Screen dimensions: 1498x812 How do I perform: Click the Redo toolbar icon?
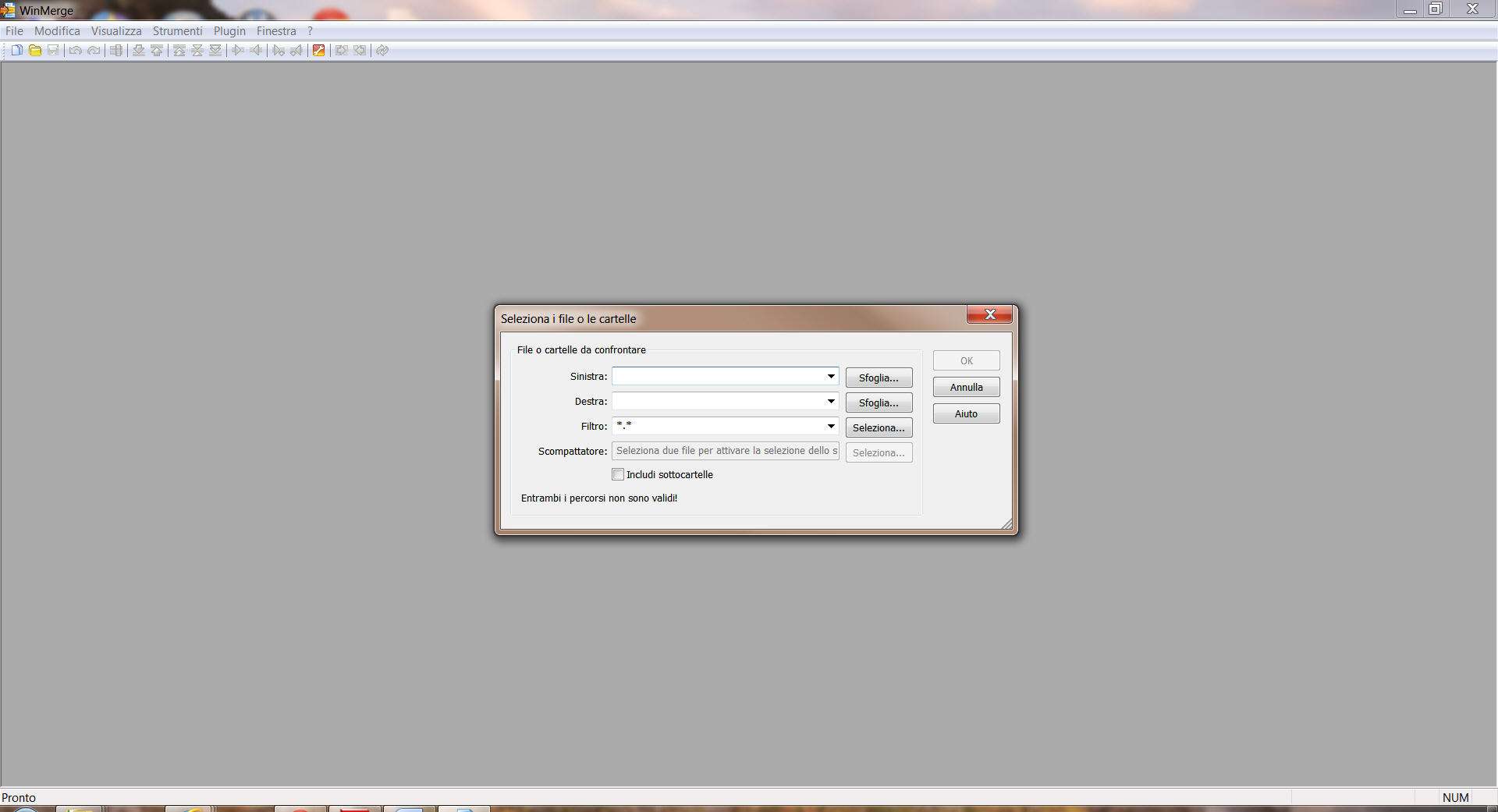[94, 51]
